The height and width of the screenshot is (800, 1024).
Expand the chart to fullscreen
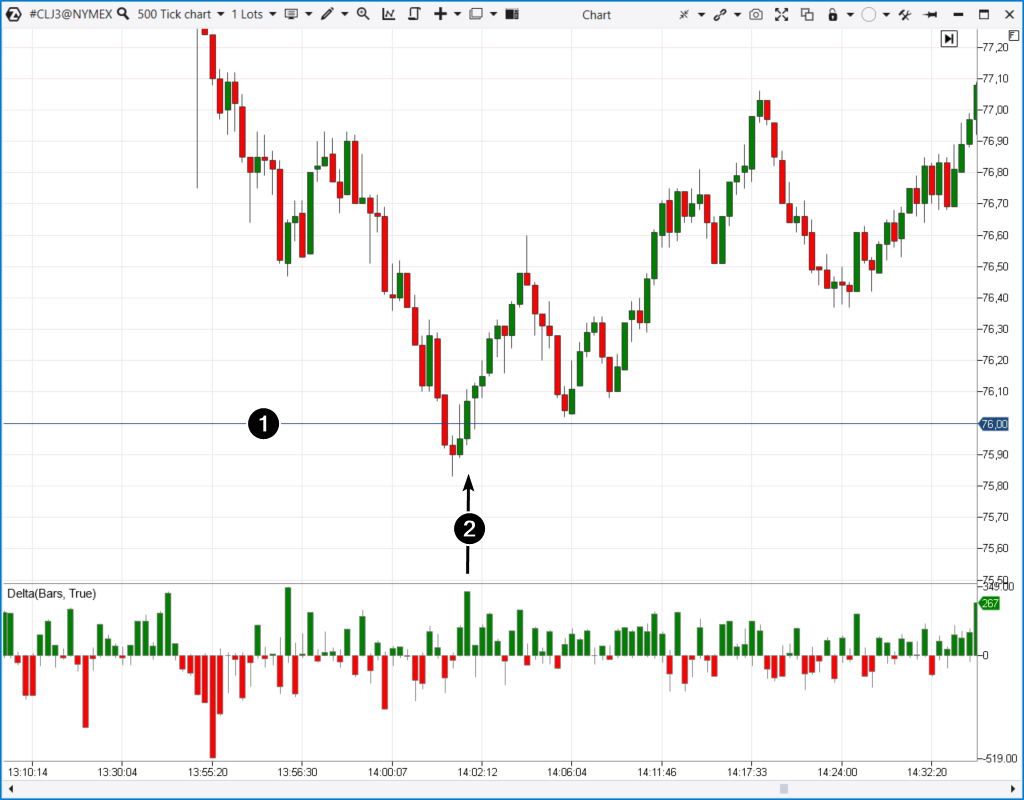780,14
